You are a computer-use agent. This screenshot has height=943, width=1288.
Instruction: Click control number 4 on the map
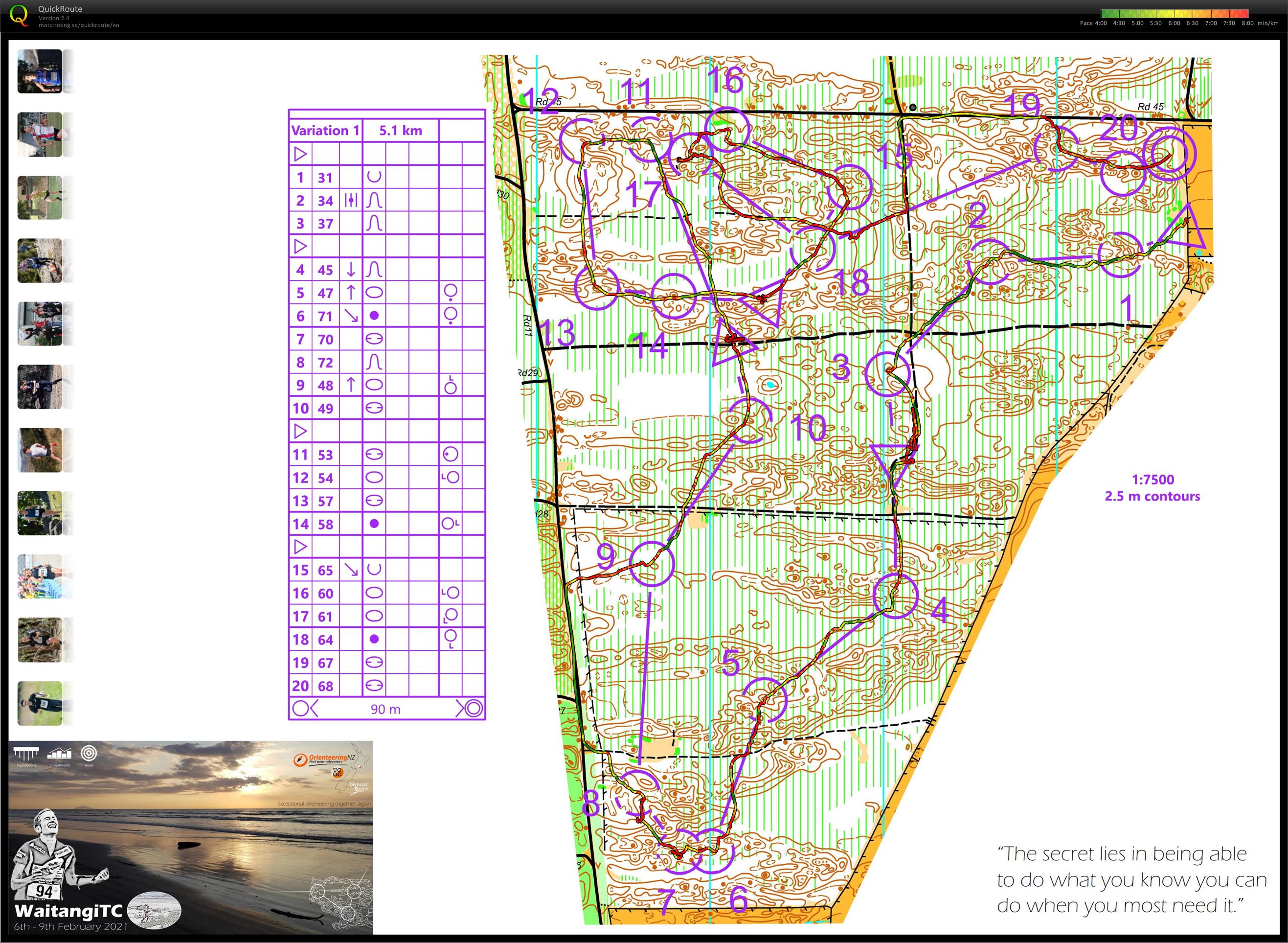point(939,611)
